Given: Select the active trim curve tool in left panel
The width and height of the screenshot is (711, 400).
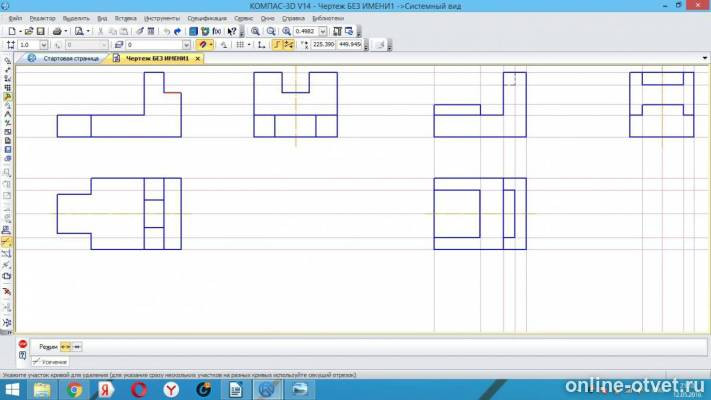Looking at the screenshot, I should 6,242.
